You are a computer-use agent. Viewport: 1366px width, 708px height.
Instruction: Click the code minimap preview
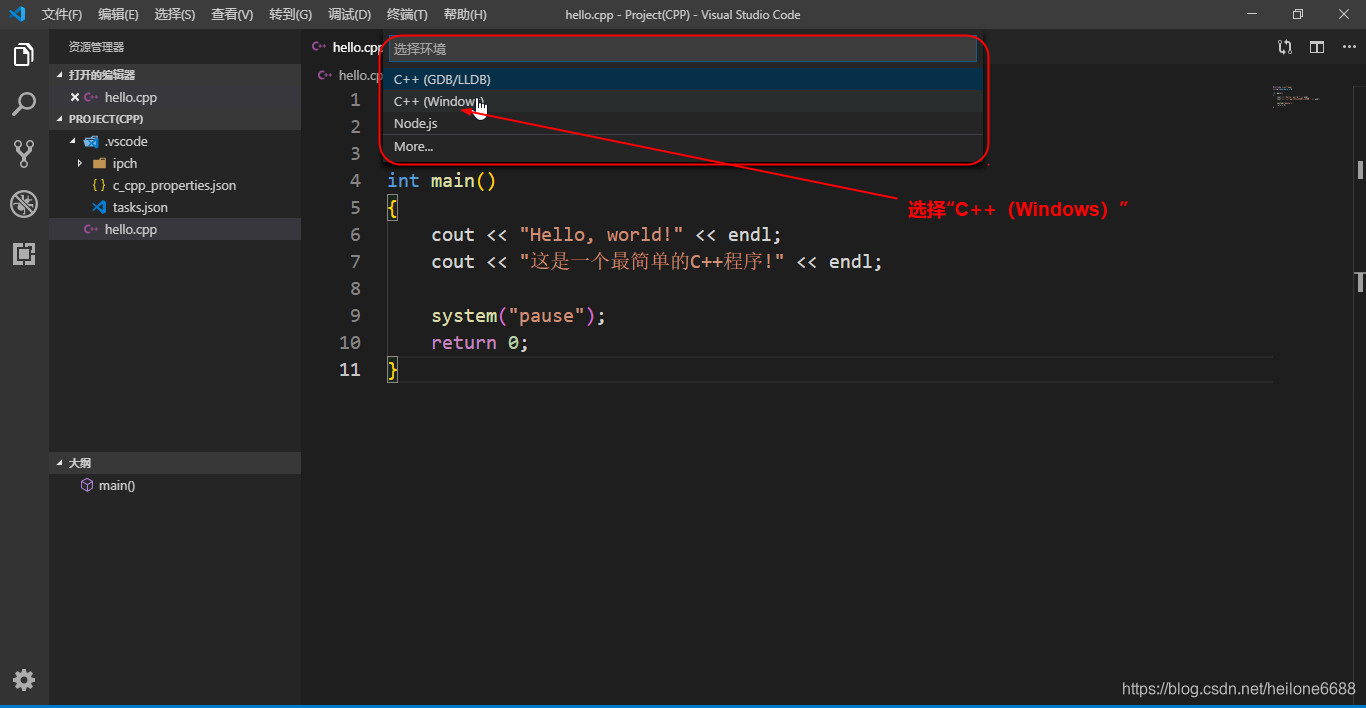[1296, 97]
